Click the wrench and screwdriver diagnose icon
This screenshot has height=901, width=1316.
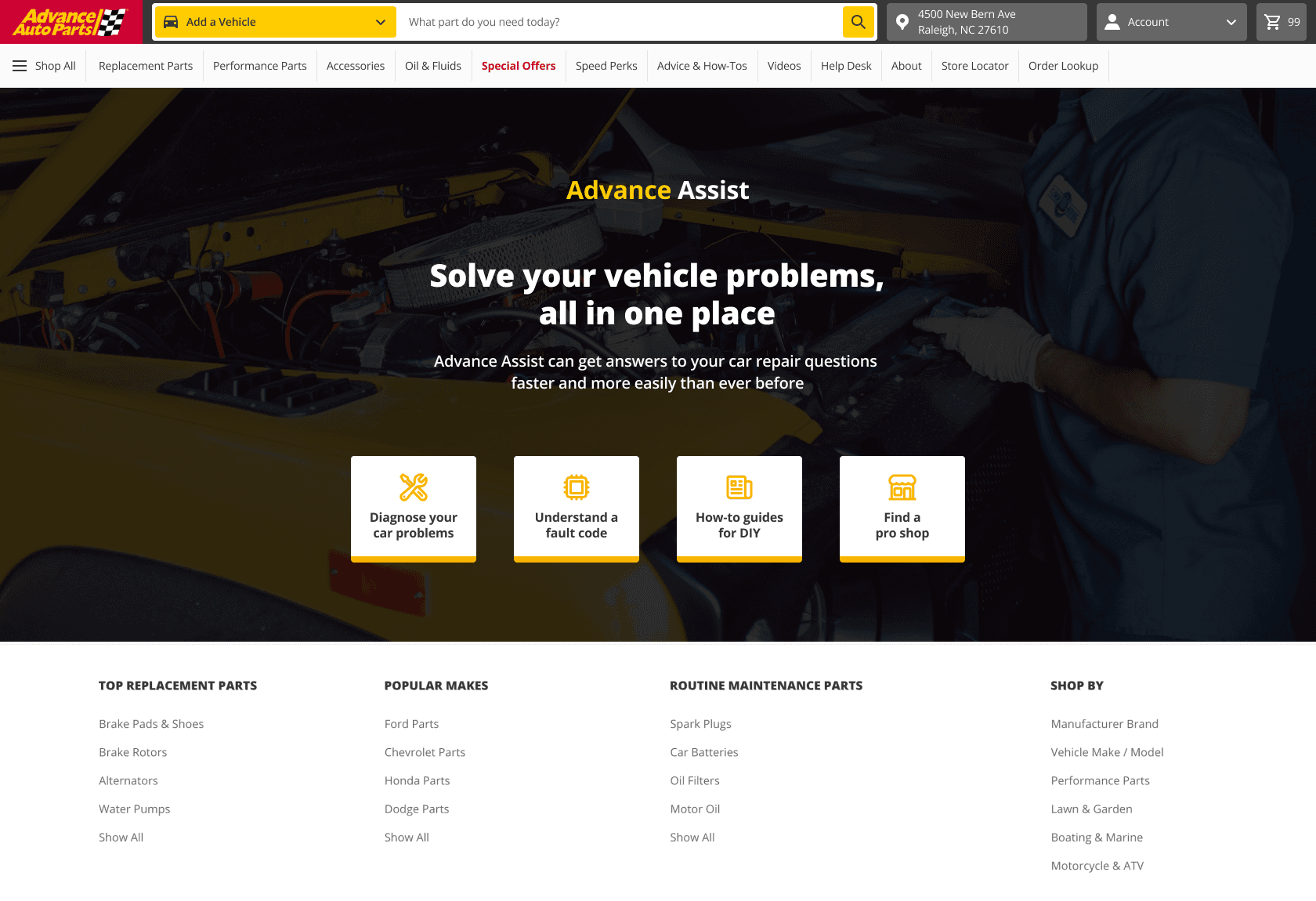pyautogui.click(x=414, y=487)
